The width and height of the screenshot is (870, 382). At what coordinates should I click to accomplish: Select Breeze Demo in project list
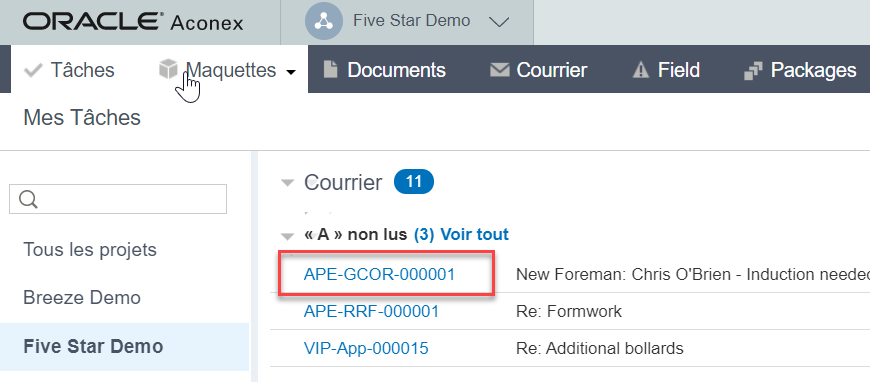coord(82,298)
